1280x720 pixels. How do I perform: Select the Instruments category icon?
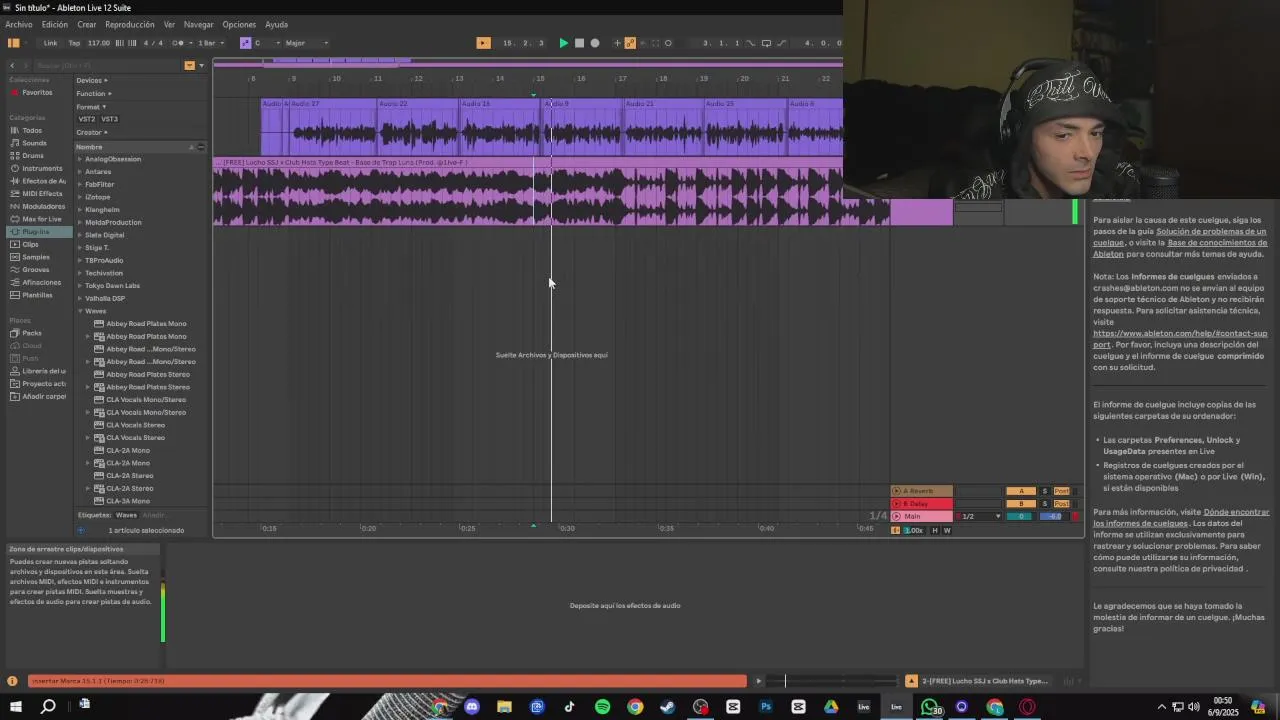coord(15,169)
